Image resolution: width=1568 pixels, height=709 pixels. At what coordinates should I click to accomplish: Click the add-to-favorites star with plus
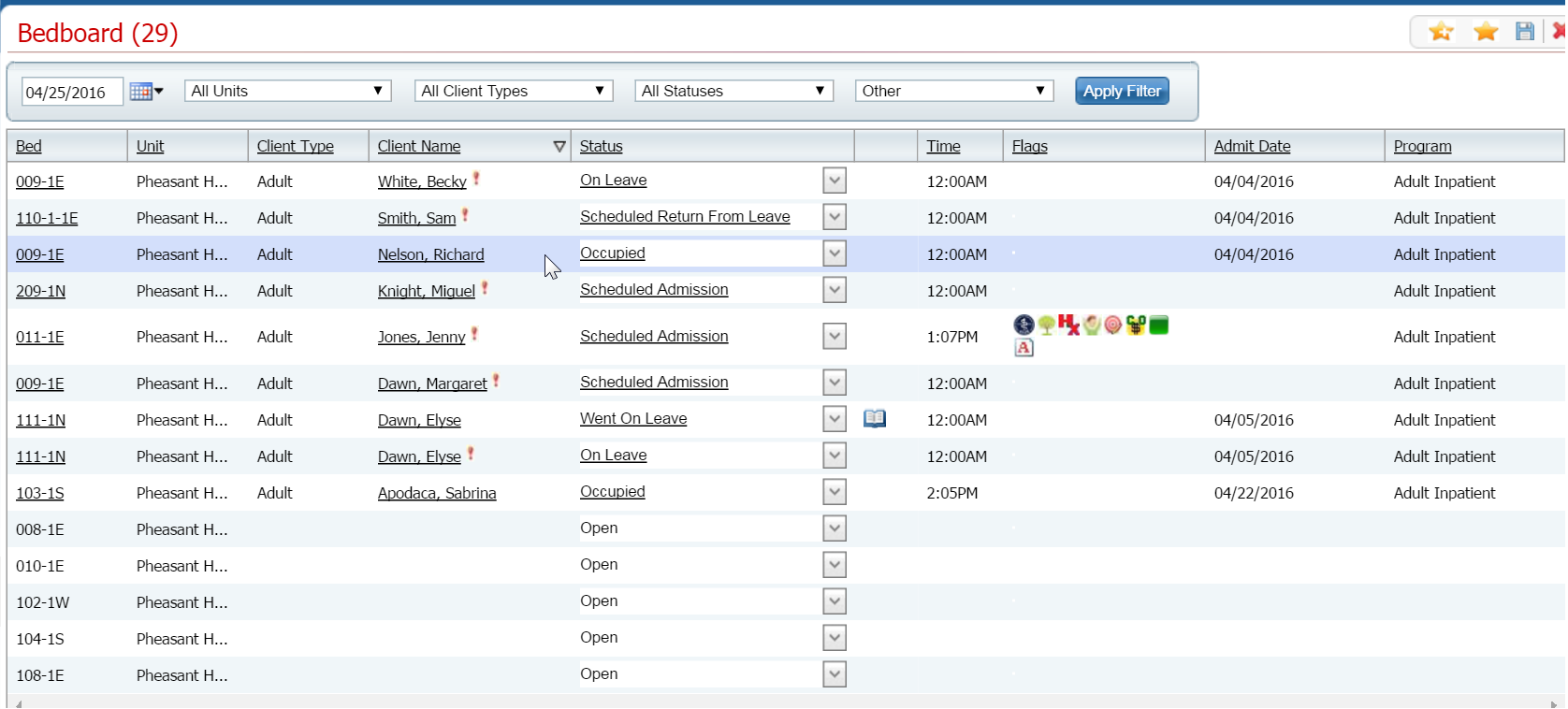(x=1441, y=32)
